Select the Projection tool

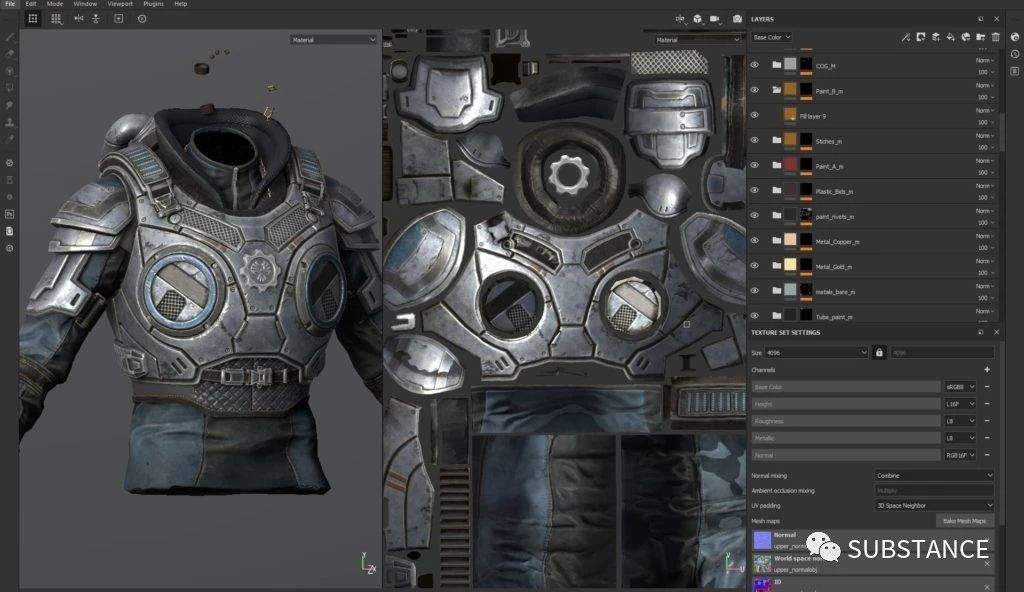coord(10,71)
